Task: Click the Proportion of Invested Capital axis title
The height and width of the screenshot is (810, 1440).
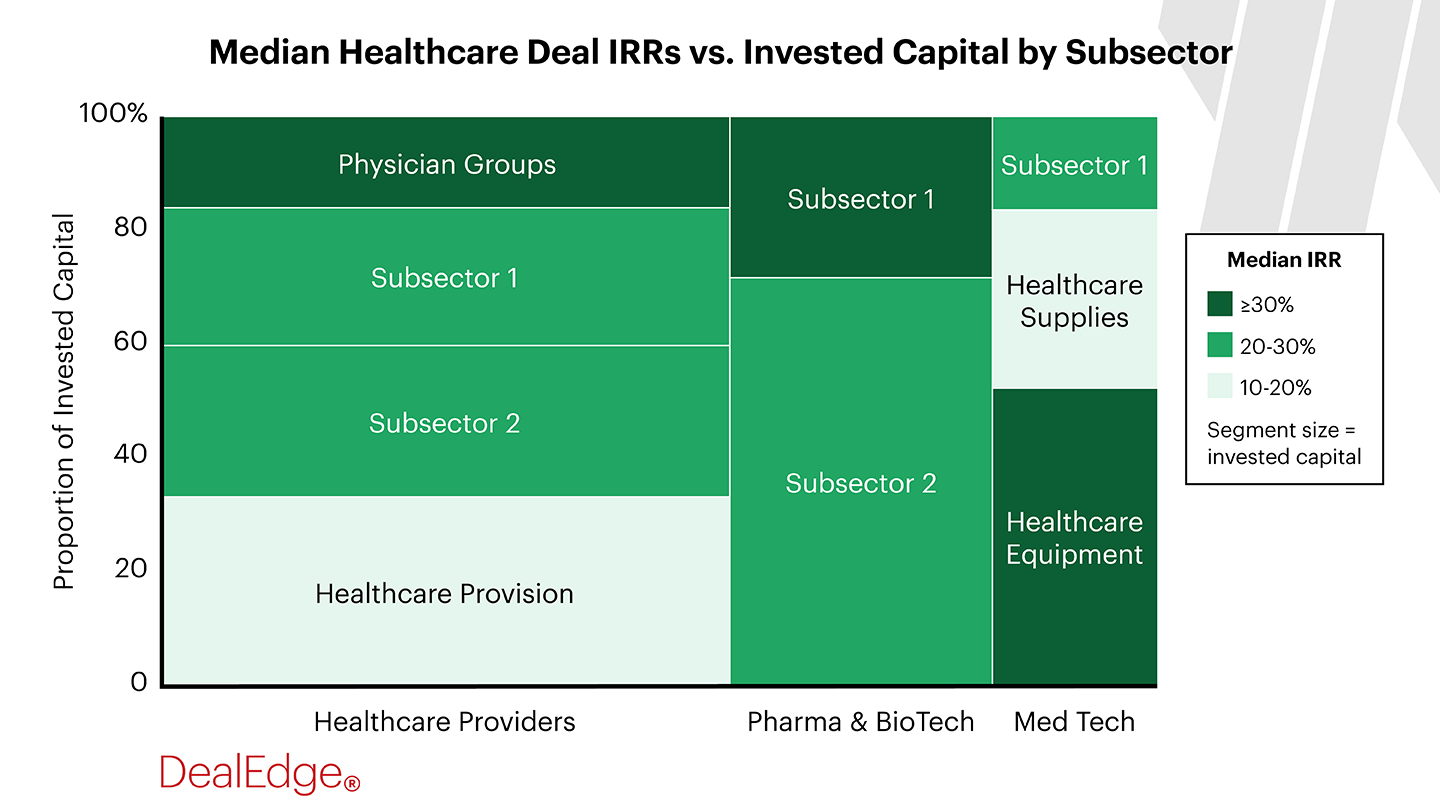Action: [64, 400]
